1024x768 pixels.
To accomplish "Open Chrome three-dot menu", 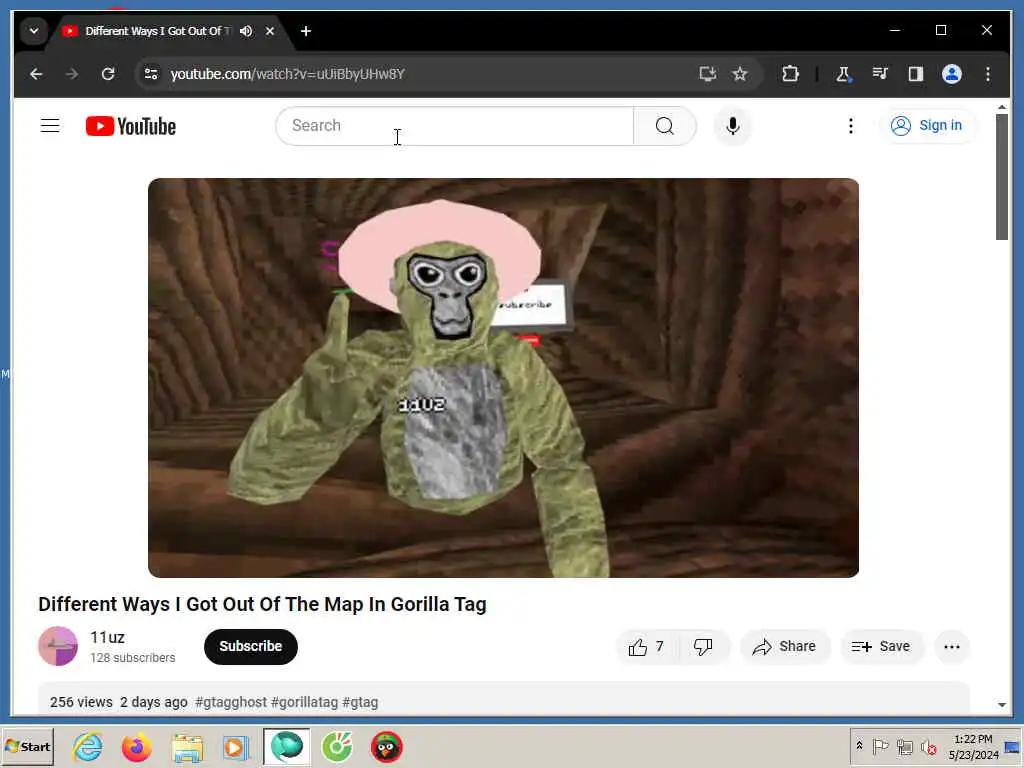I will pyautogui.click(x=988, y=74).
